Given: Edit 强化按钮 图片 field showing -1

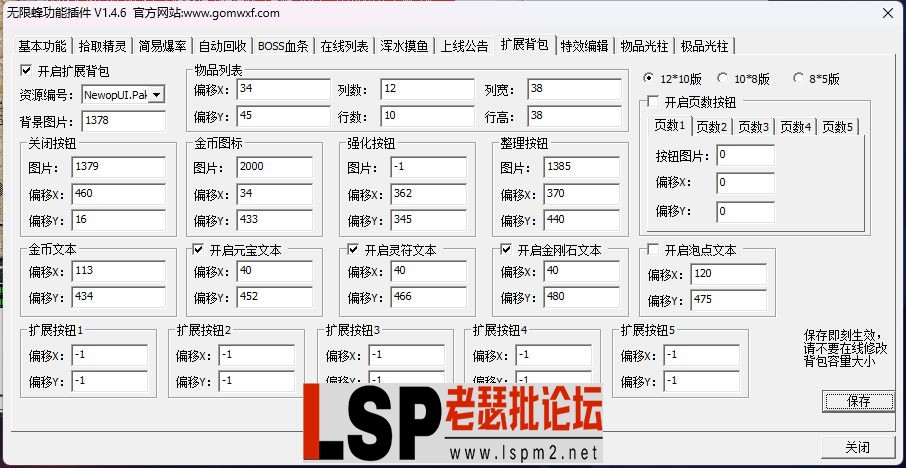Looking at the screenshot, I should coord(429,168).
